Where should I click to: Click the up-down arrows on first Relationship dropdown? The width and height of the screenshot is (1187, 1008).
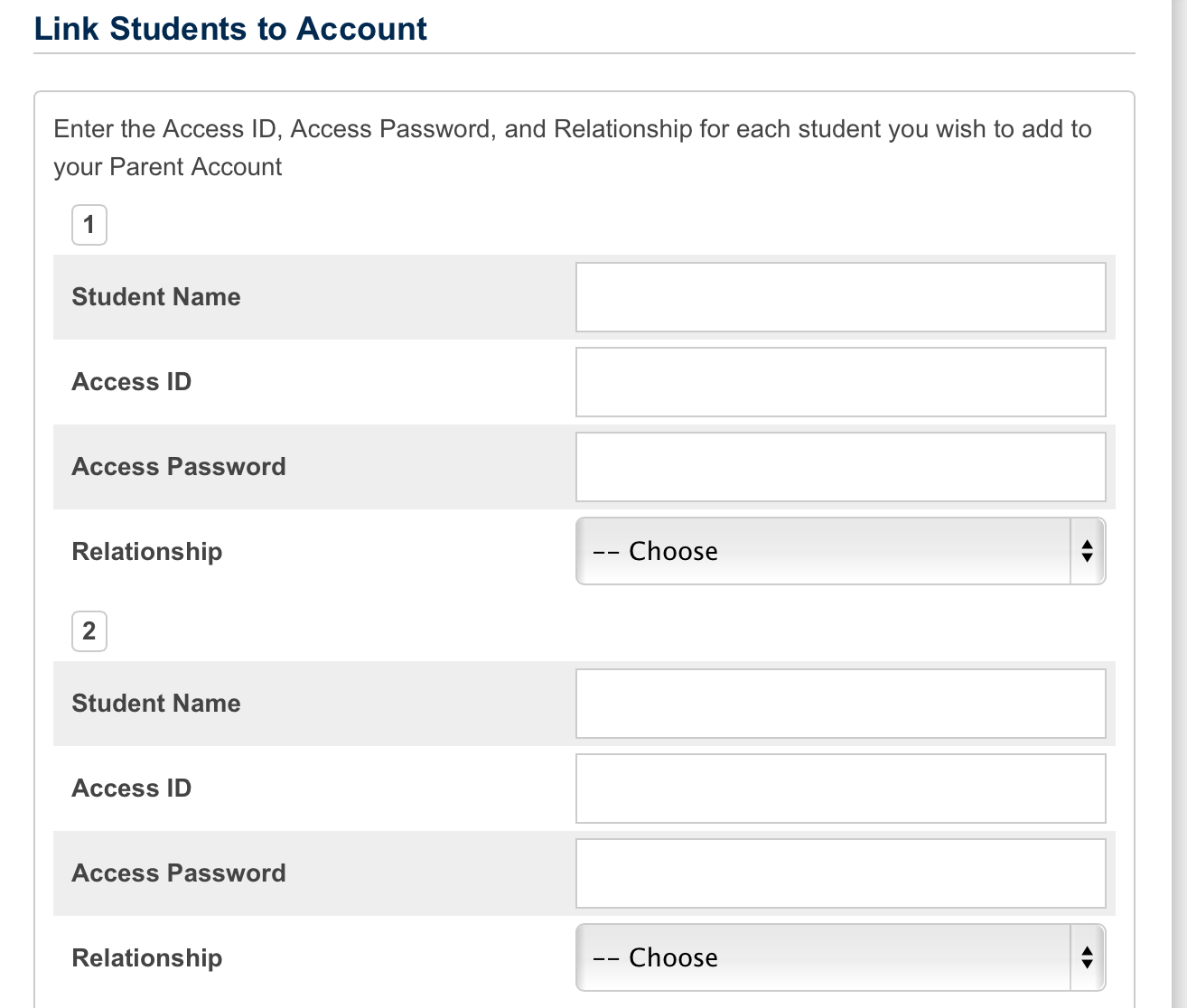pyautogui.click(x=1087, y=551)
